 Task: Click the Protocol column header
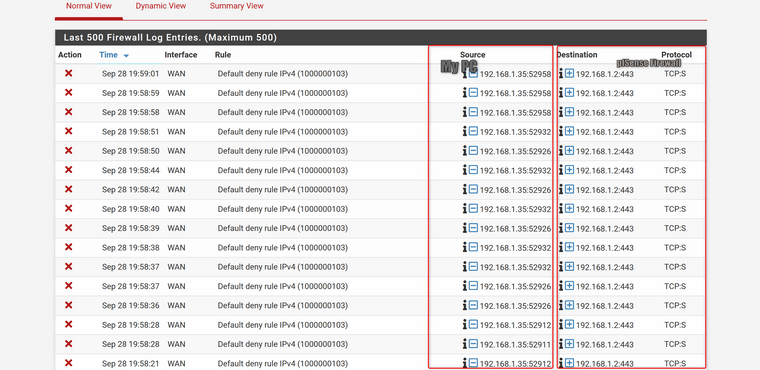pos(677,55)
